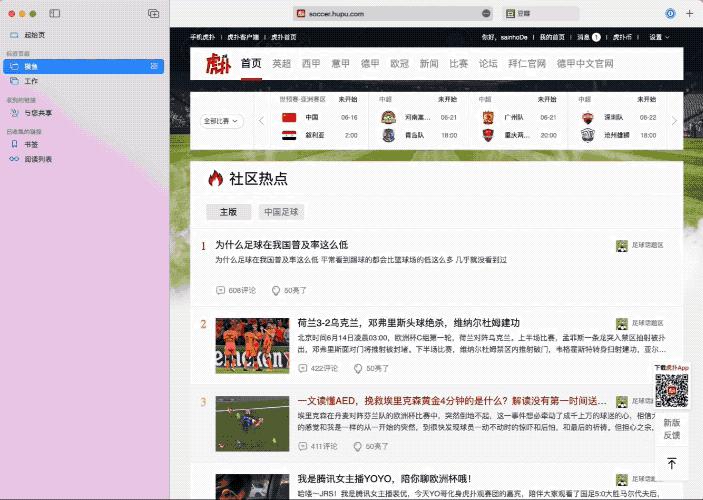Screen dimensions: 703x500
Task: Click the 虎扑首页 top link
Action: (x=283, y=37)
